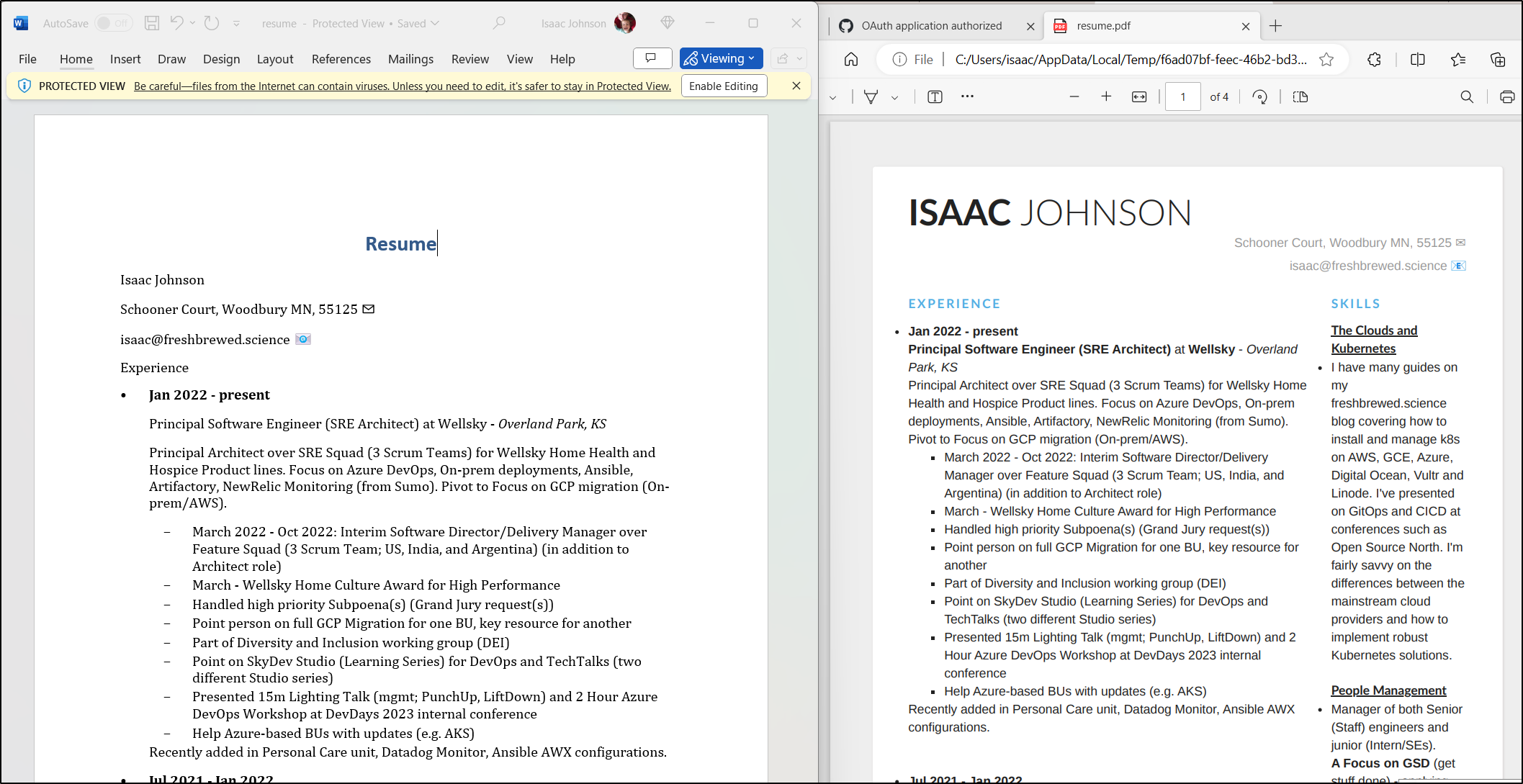Click Isaac Johnson account avatar

click(x=625, y=23)
